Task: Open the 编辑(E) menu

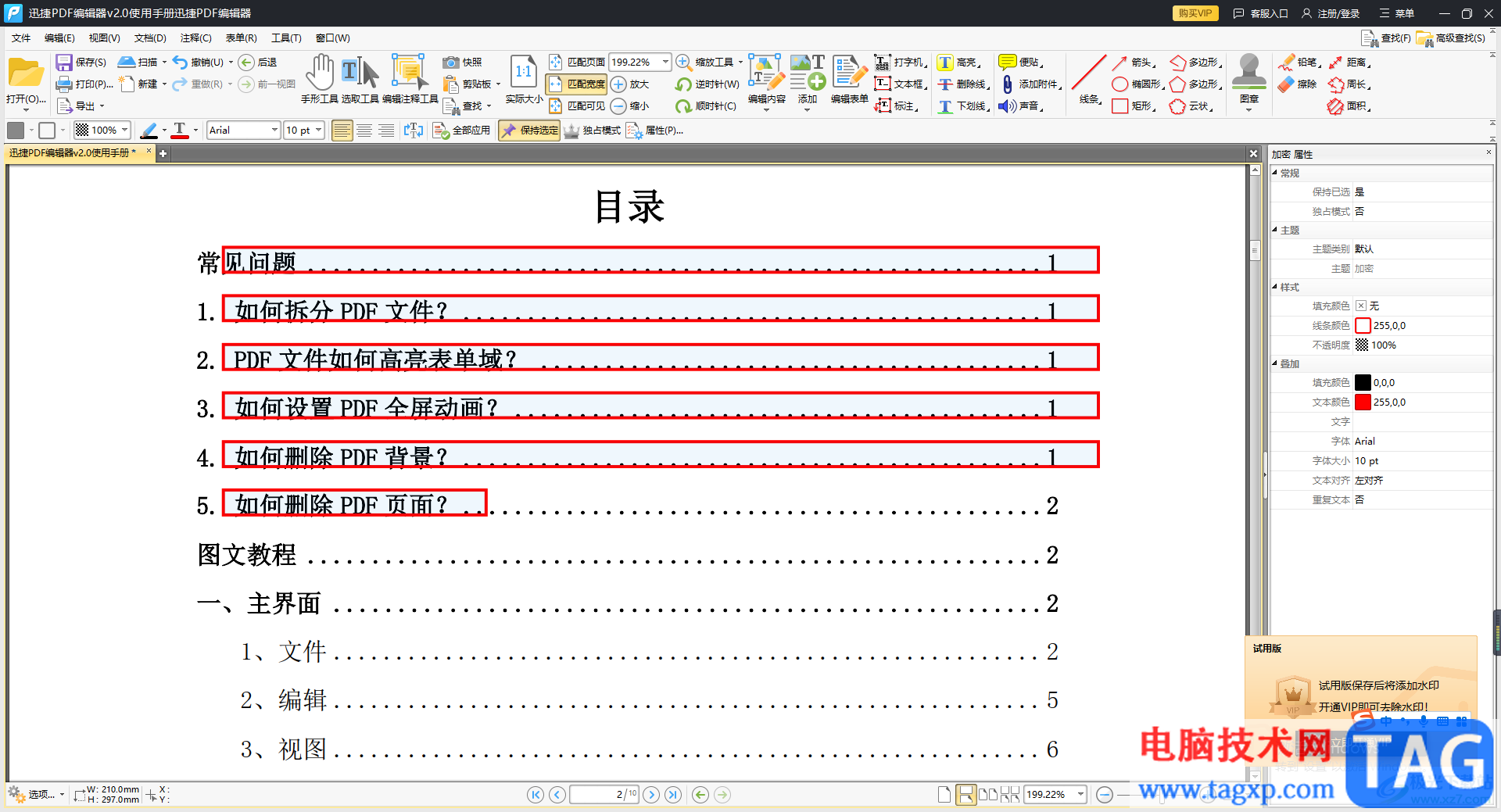Action: tap(59, 38)
